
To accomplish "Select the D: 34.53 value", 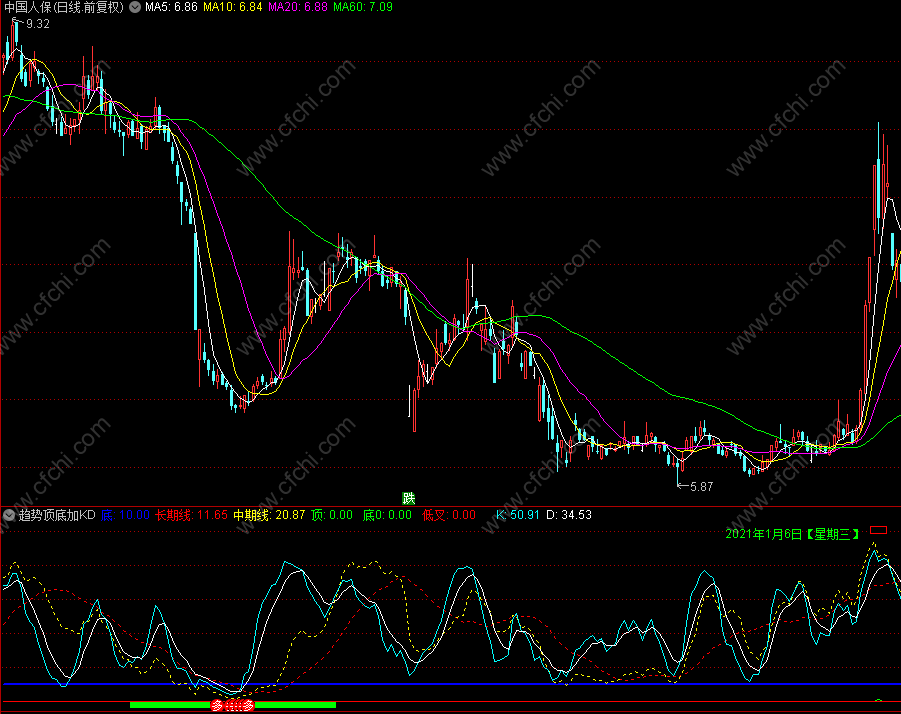I will tap(569, 515).
